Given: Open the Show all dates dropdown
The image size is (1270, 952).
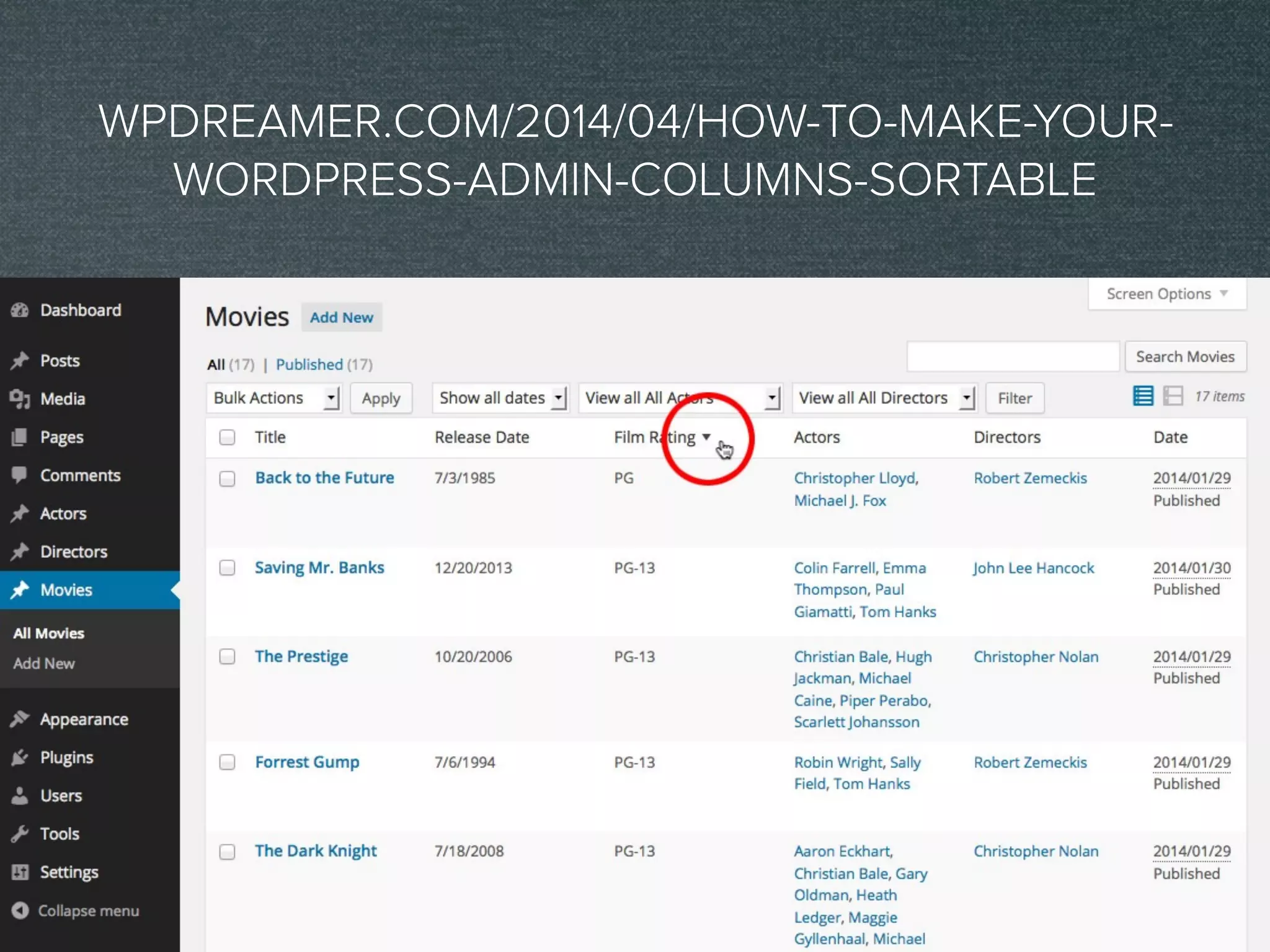Looking at the screenshot, I should coord(500,398).
